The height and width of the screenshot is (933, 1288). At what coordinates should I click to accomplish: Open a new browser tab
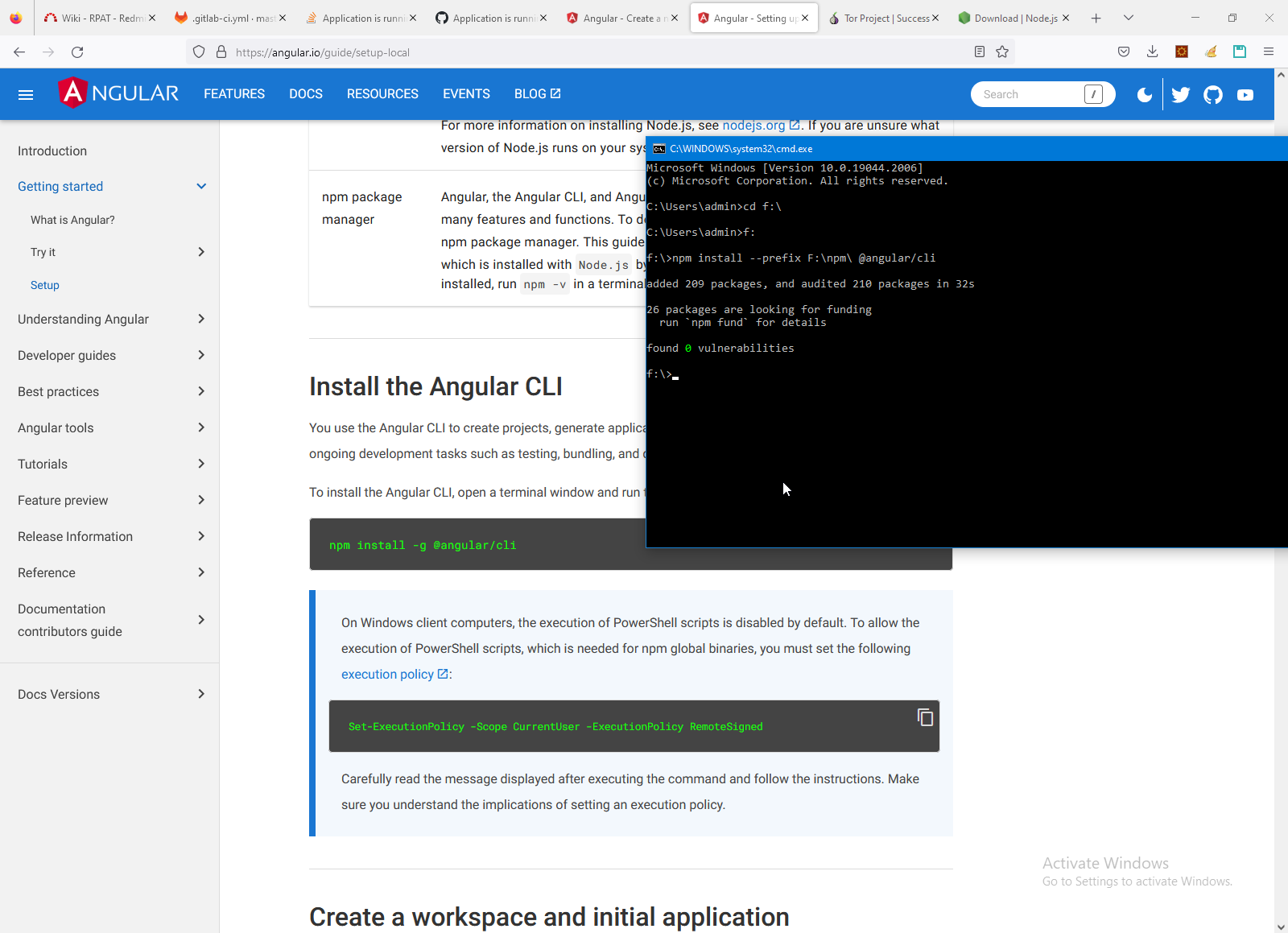click(1096, 19)
